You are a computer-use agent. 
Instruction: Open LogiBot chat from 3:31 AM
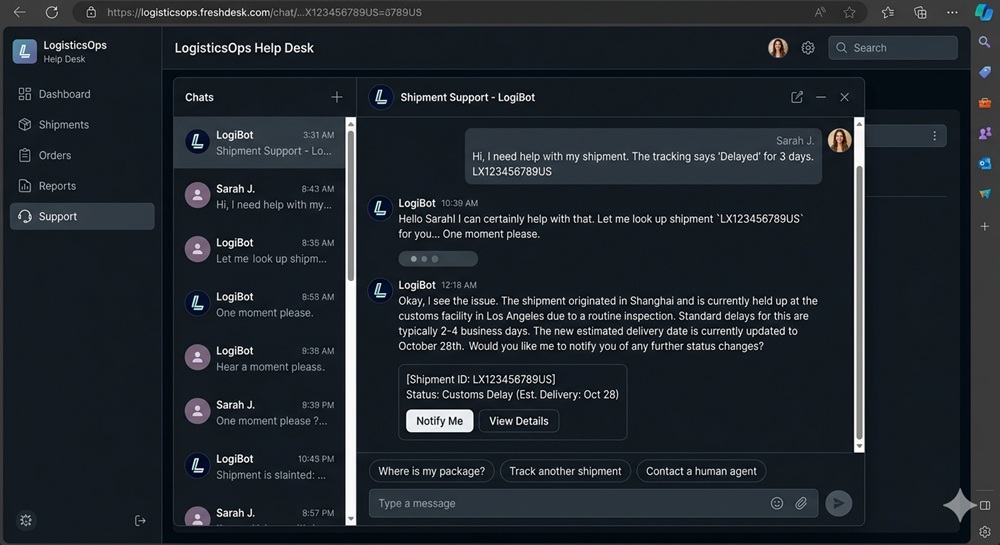pos(260,143)
